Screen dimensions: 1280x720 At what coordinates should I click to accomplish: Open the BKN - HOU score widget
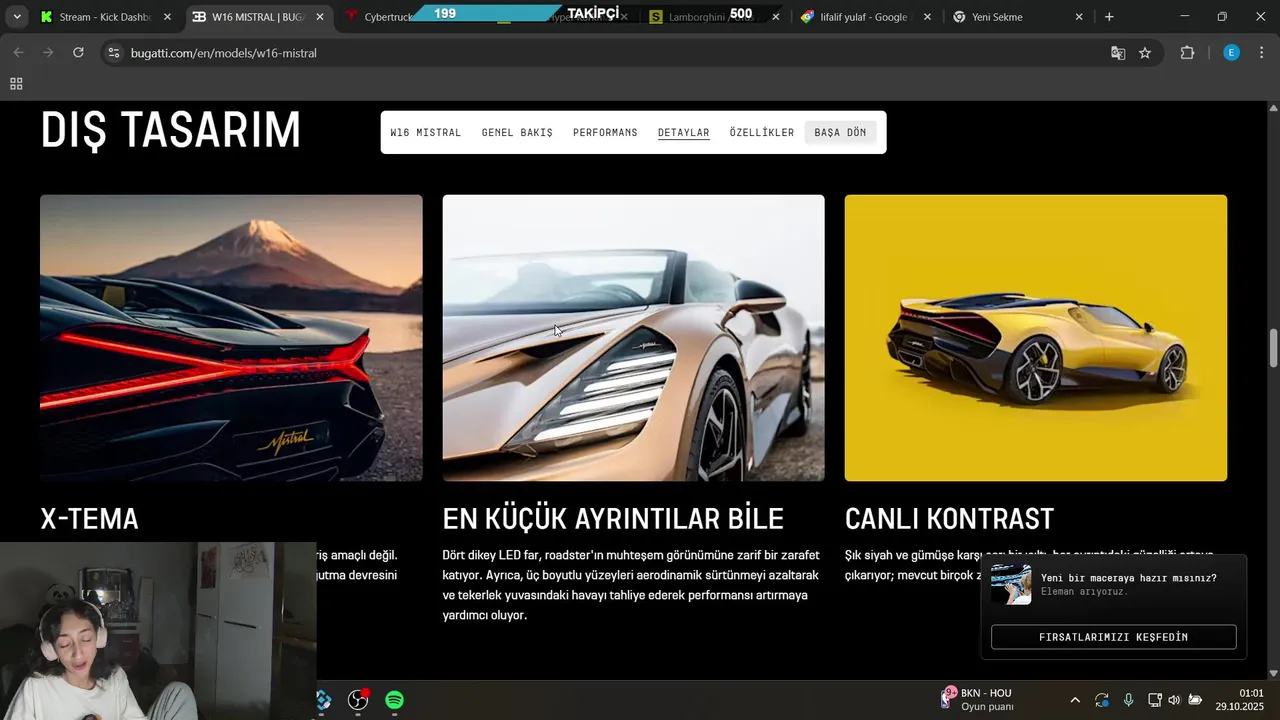[977, 699]
